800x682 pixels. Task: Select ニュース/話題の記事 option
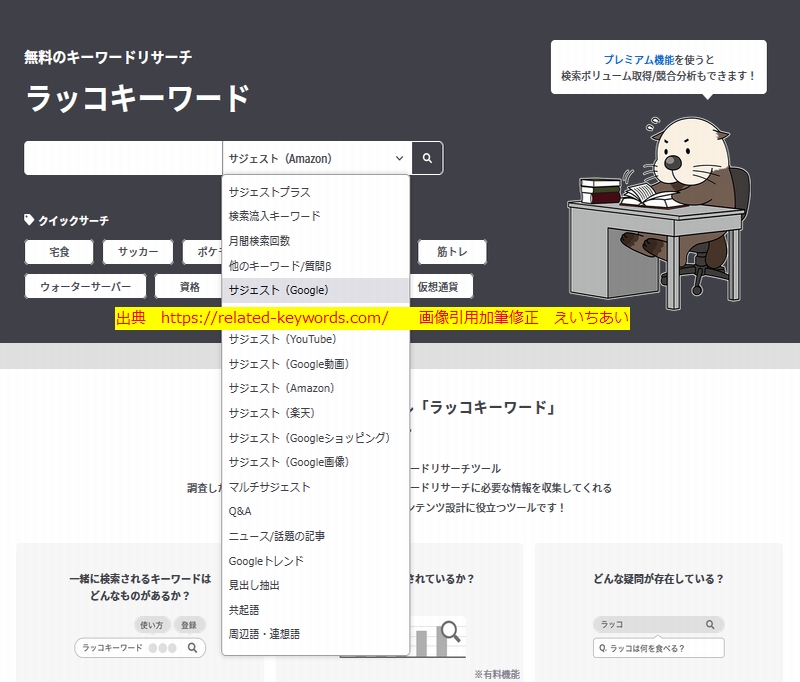pyautogui.click(x=316, y=536)
